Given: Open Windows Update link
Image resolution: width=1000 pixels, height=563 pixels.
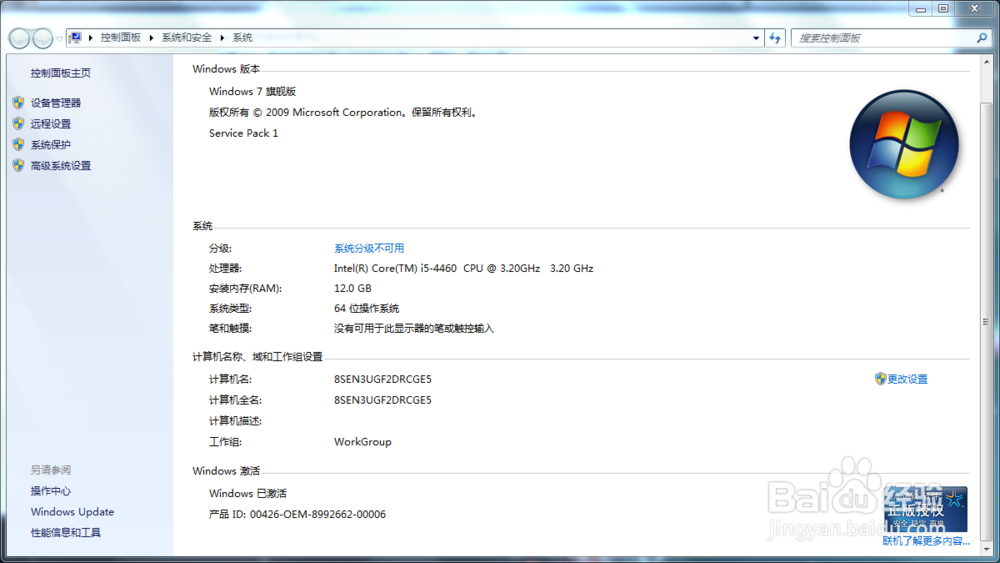Looking at the screenshot, I should pyautogui.click(x=72, y=512).
